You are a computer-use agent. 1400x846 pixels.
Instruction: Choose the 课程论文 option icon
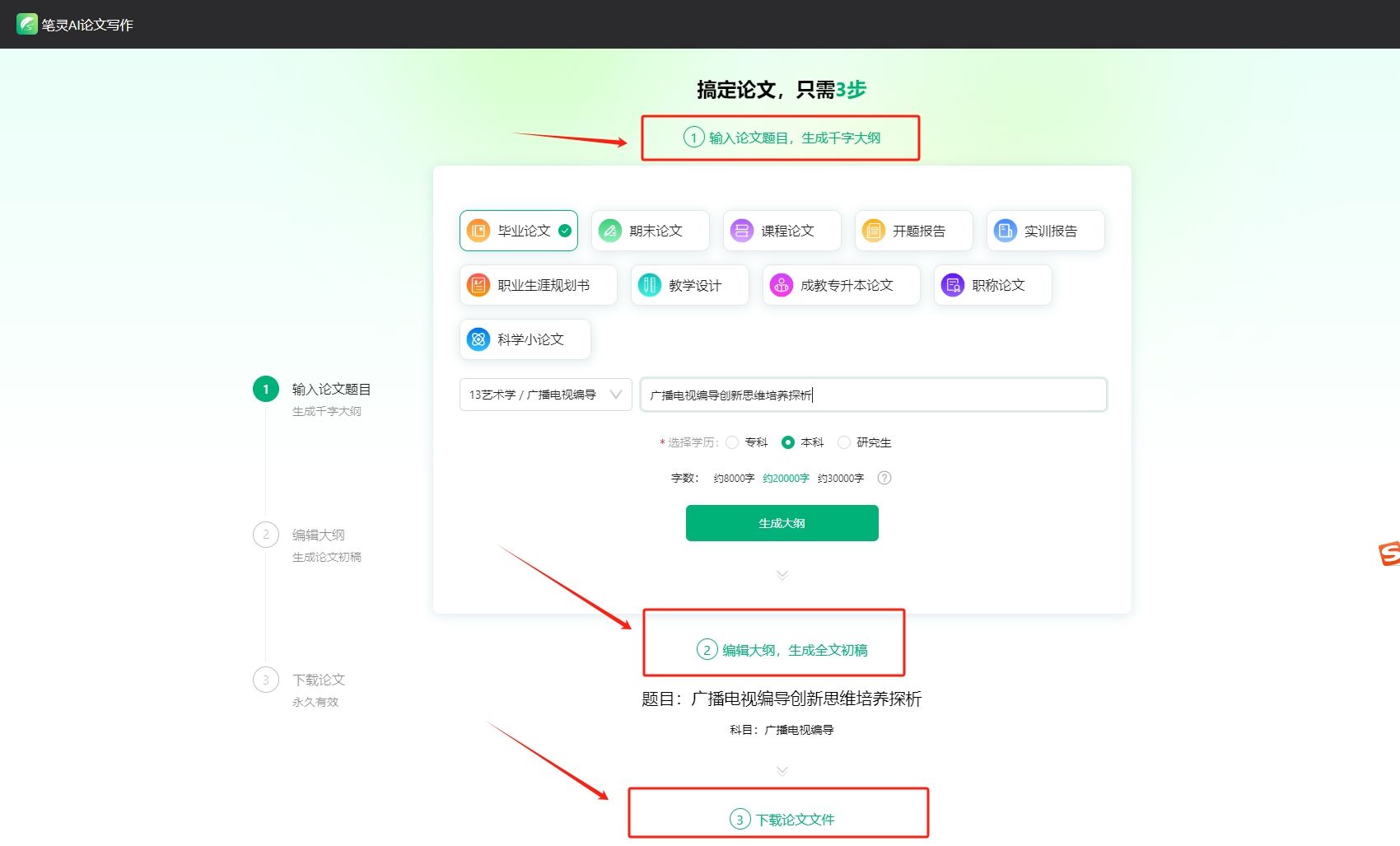(740, 231)
